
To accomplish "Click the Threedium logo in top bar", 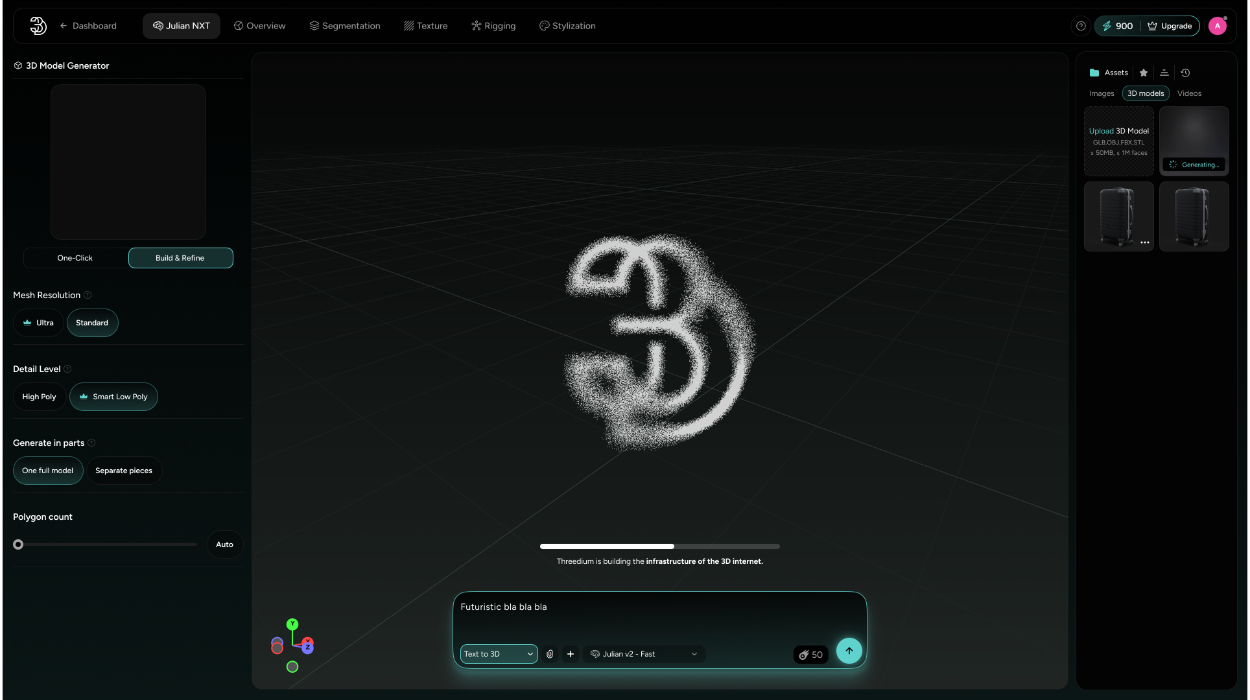I will tap(38, 26).
